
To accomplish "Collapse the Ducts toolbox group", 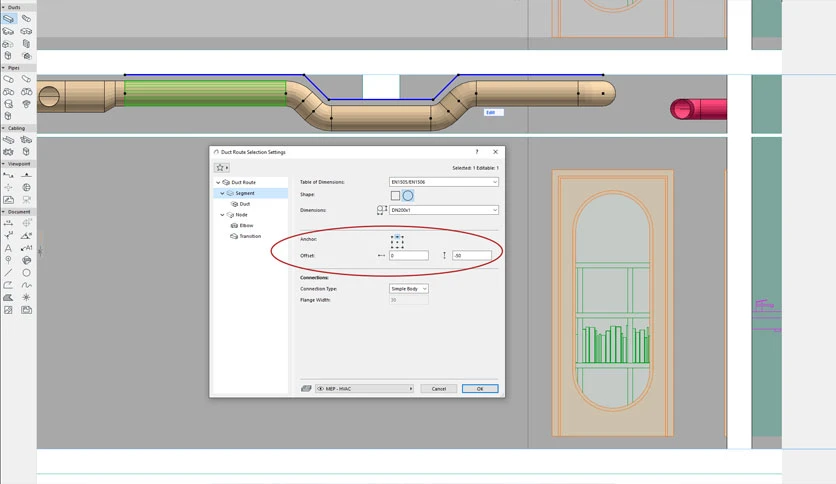I will tap(3, 7).
